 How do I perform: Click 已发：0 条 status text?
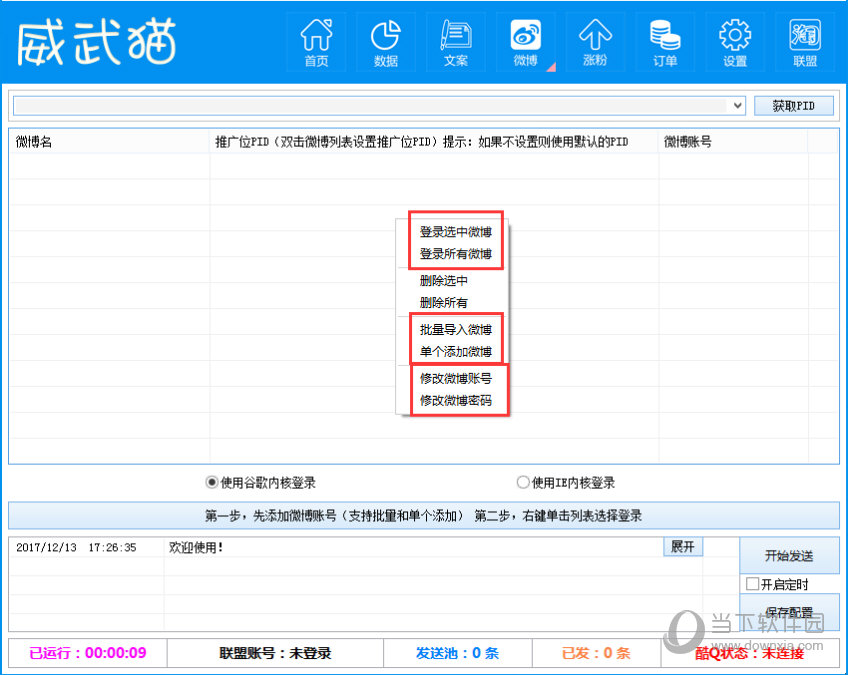click(x=596, y=653)
